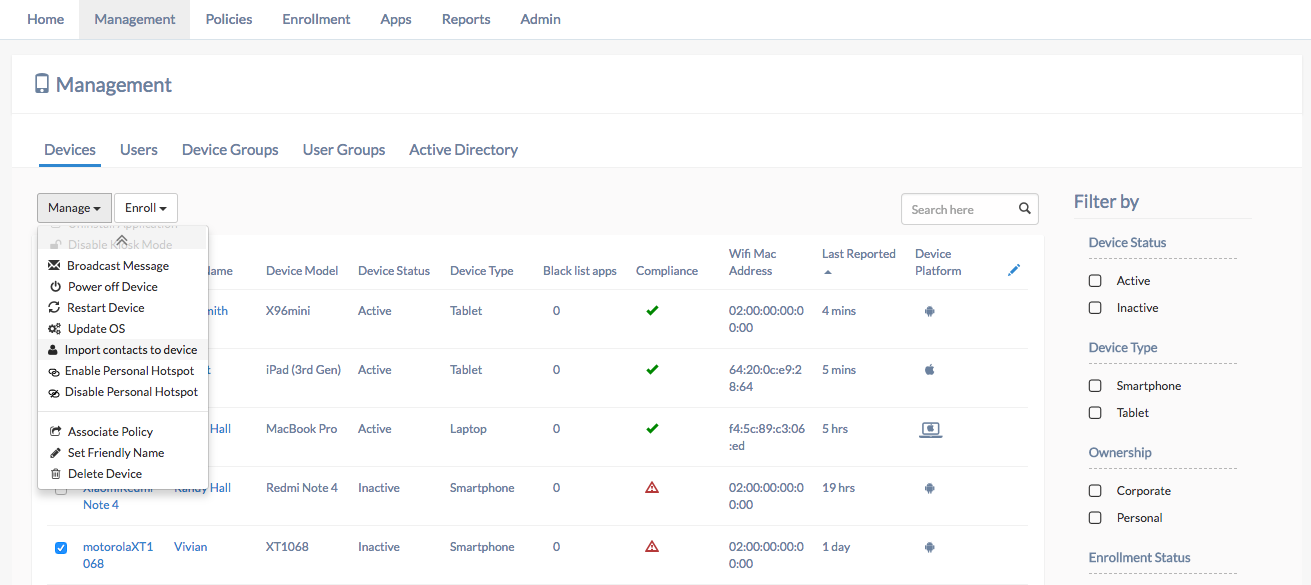
Task: Click into the Search here field
Action: pos(970,209)
